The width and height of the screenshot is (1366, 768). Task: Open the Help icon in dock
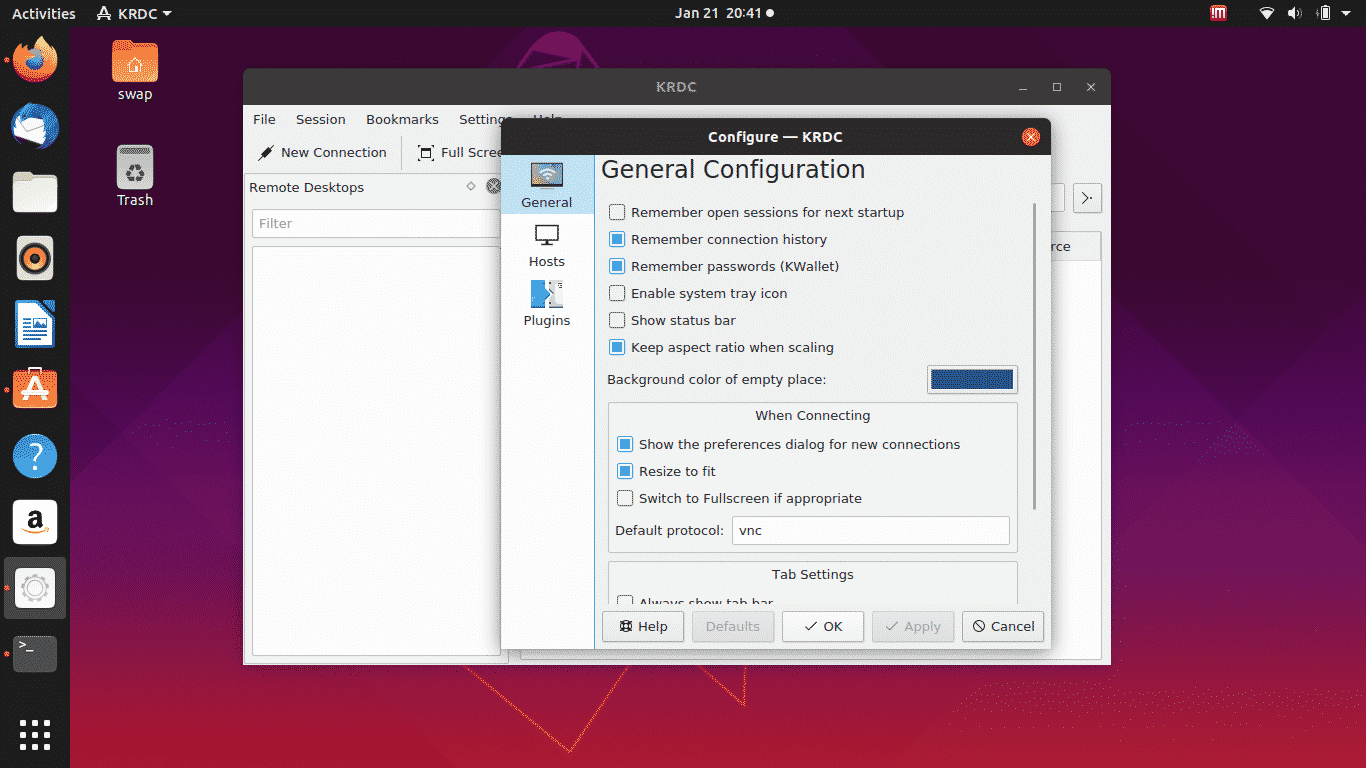[35, 456]
